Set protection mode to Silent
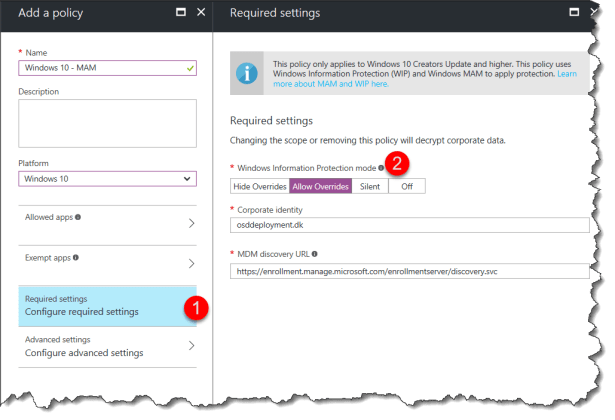The image size is (615, 420). click(370, 186)
